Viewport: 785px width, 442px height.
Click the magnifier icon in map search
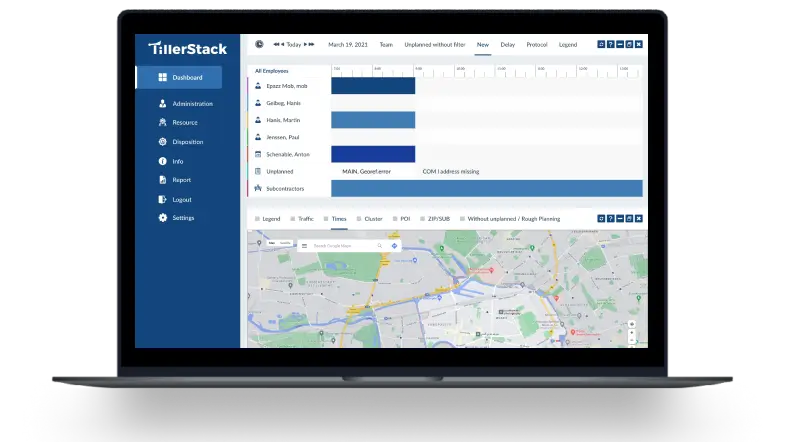click(x=379, y=245)
